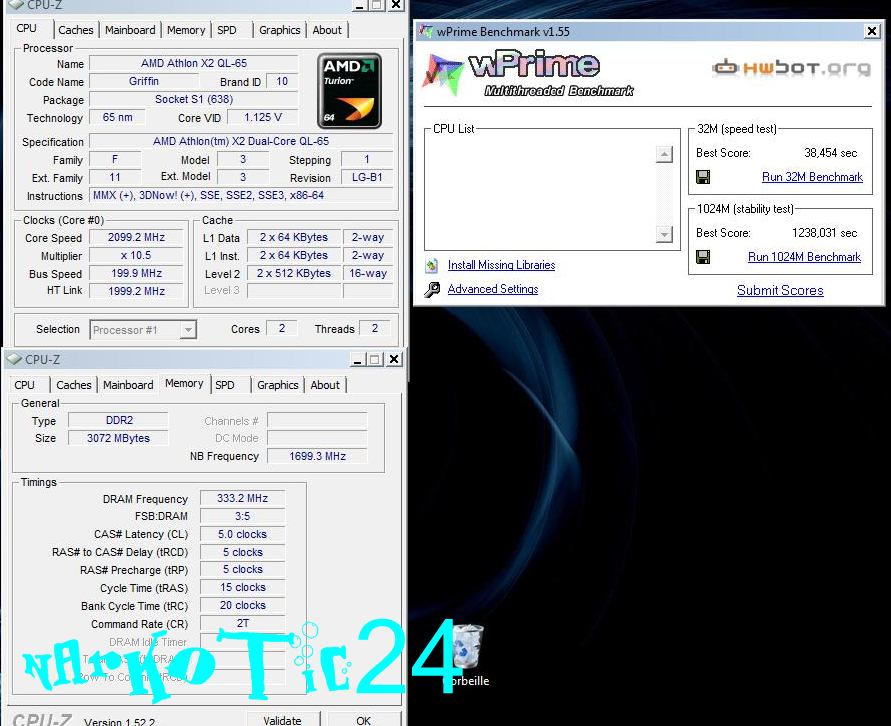Open Advanced Settings link
Image resolution: width=891 pixels, height=726 pixels.
[x=493, y=289]
